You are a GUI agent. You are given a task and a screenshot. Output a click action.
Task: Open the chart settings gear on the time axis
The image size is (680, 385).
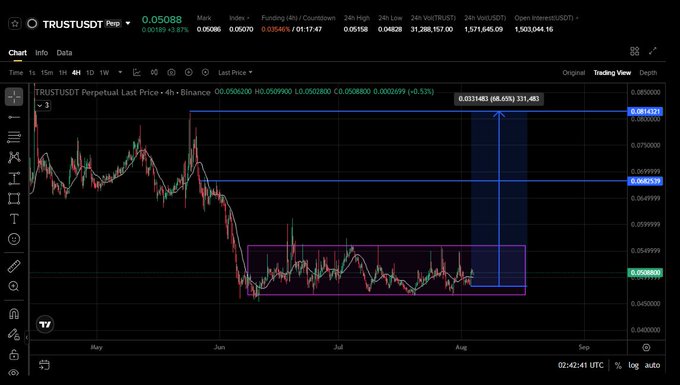click(646, 347)
